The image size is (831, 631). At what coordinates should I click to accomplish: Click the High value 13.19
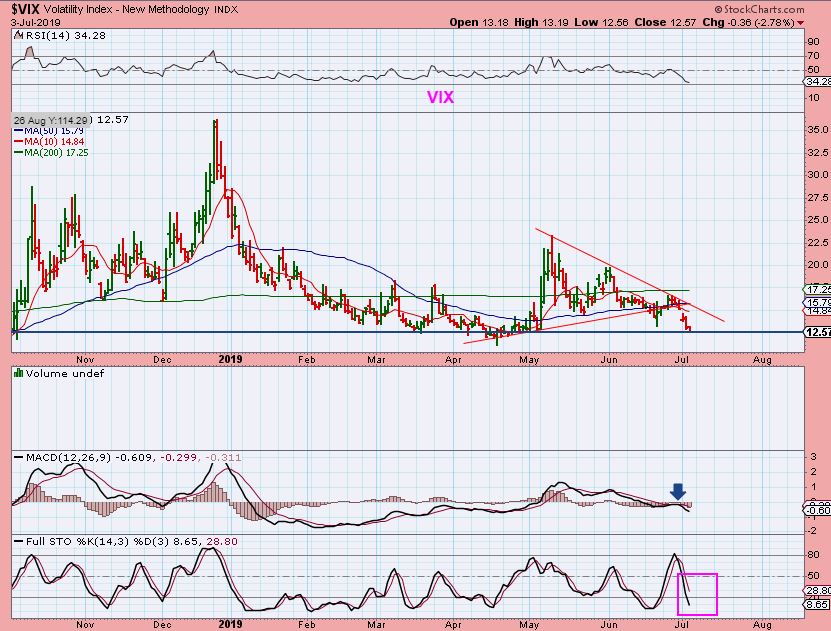tap(555, 23)
